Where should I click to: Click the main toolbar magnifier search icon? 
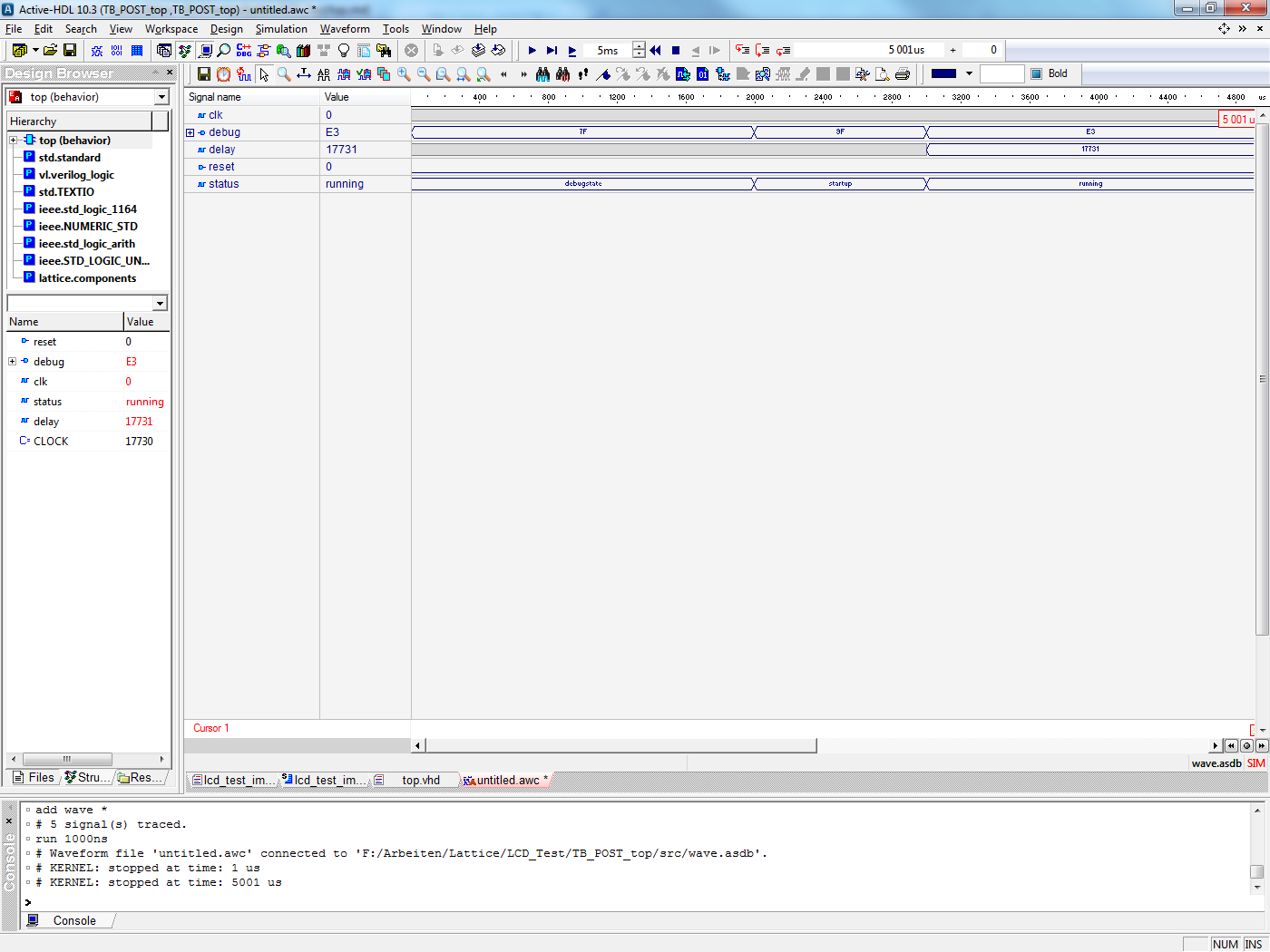click(224, 51)
